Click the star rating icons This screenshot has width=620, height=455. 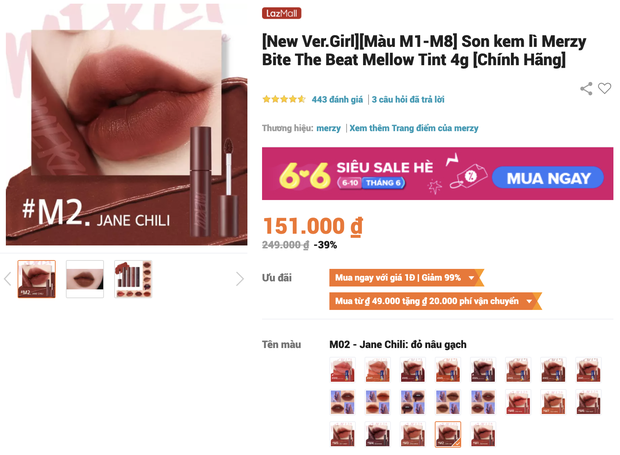pos(284,99)
